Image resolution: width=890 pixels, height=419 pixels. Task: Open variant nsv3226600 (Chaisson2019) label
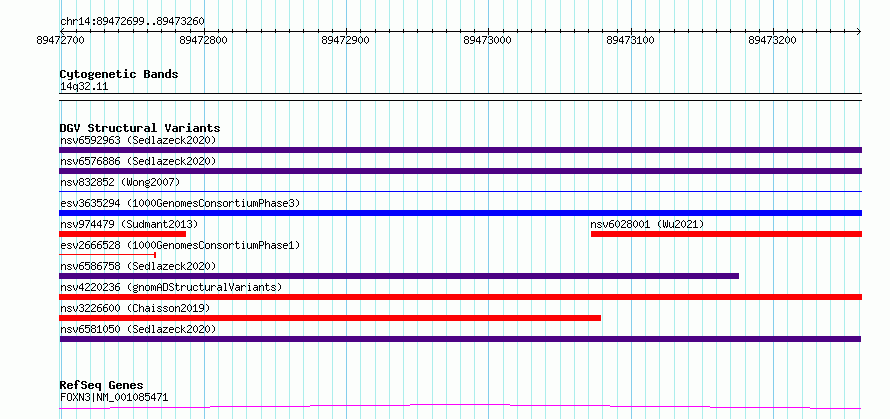[135, 308]
